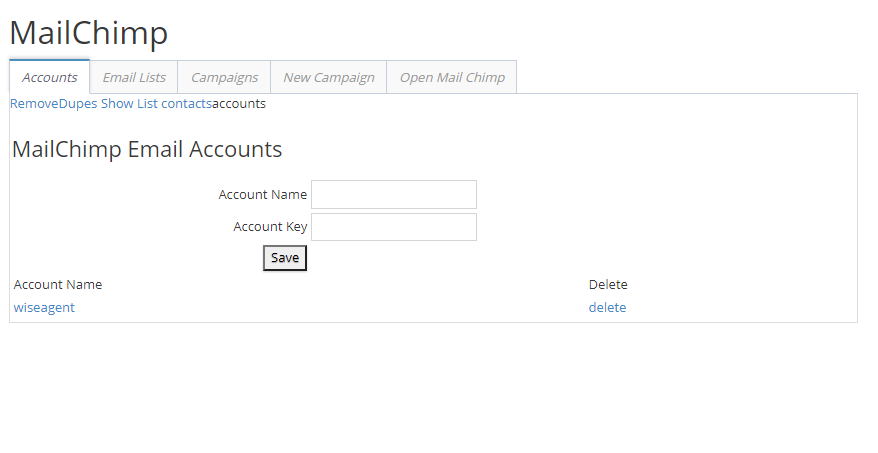Click the Account Name table column header

[x=58, y=284]
